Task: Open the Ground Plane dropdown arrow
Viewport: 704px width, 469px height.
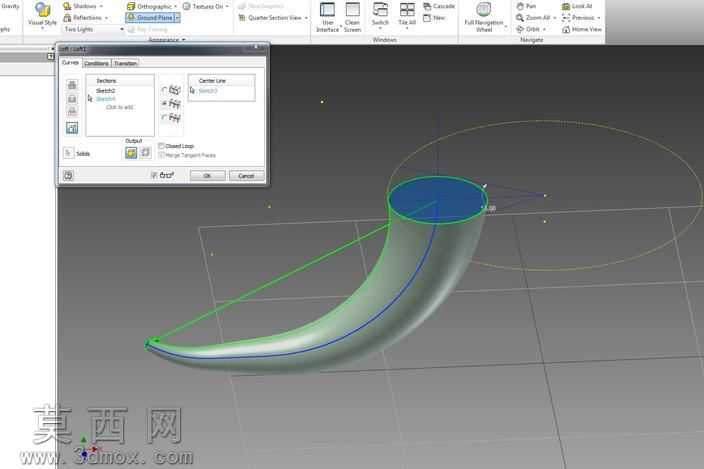Action: click(x=177, y=18)
